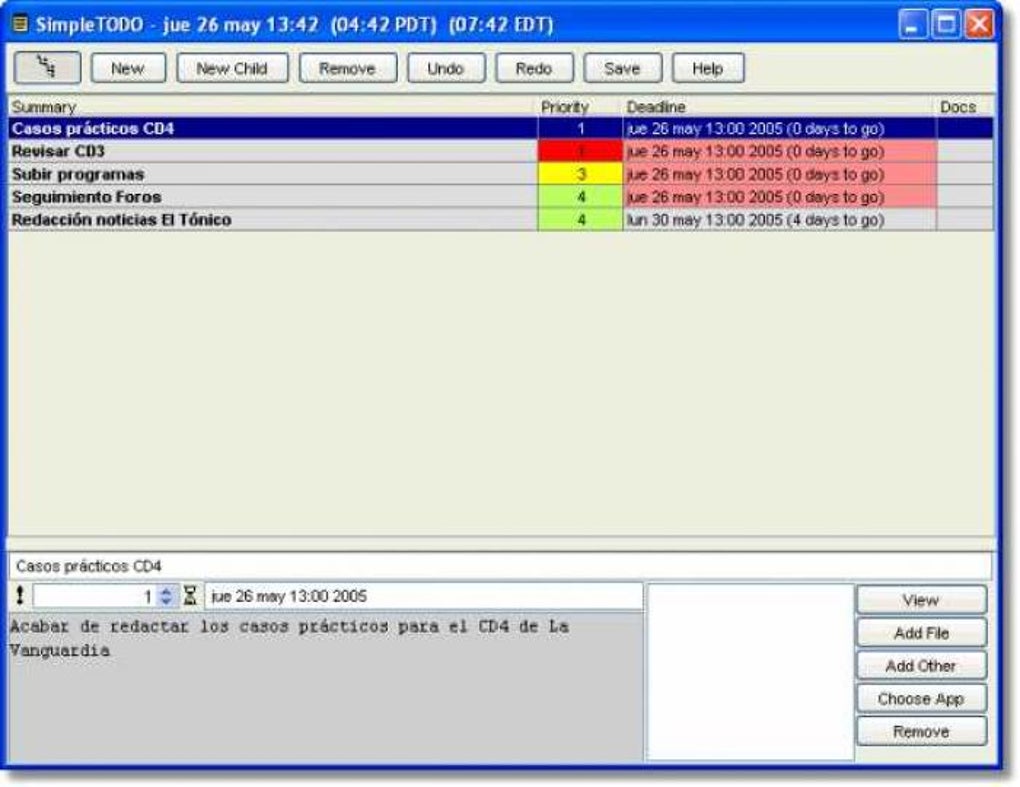Increase priority with spinner up arrow
This screenshot has width=1020, height=787.
[167, 591]
